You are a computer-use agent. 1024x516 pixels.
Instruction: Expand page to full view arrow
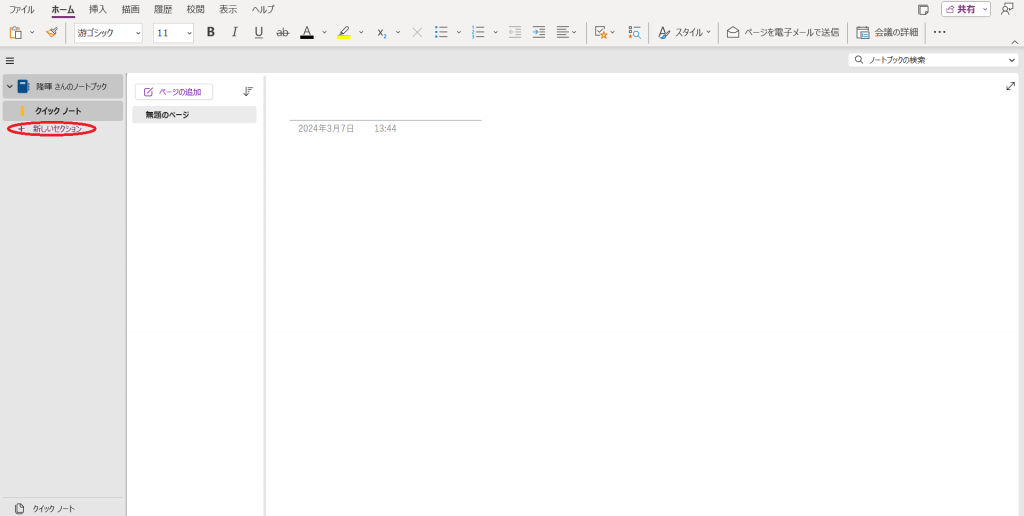click(1010, 87)
